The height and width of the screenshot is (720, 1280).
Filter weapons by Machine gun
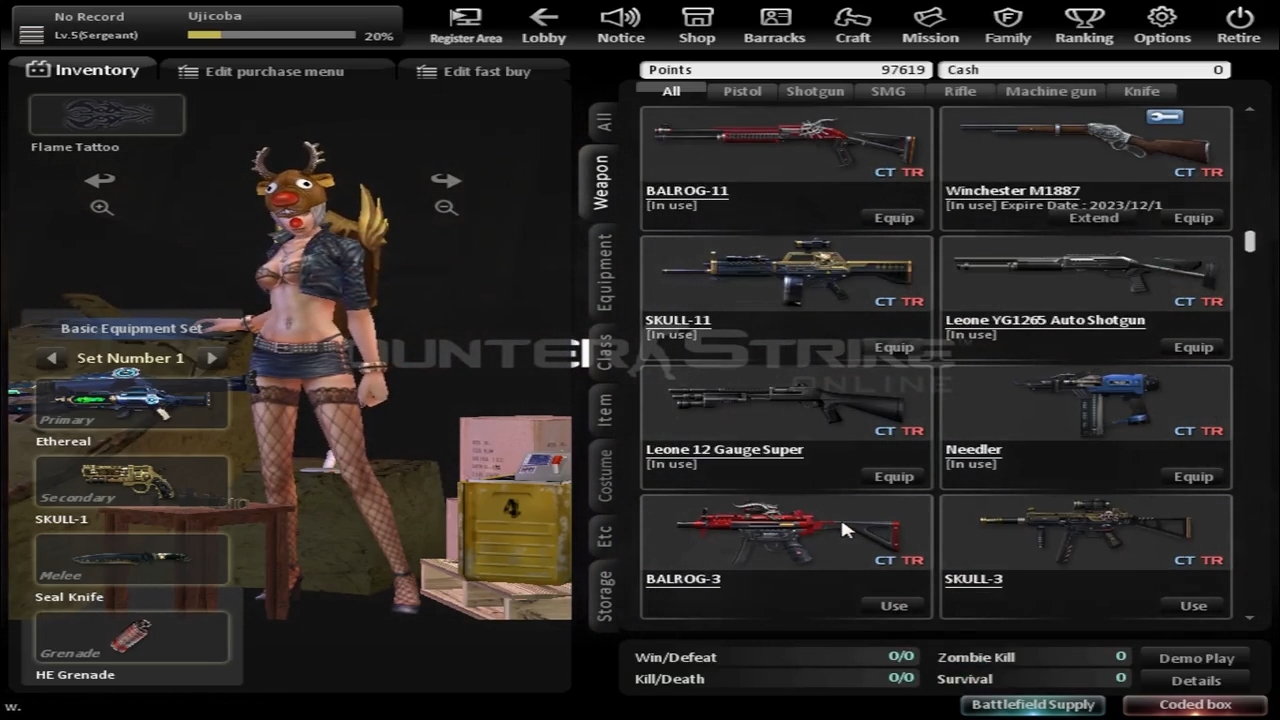click(1051, 91)
